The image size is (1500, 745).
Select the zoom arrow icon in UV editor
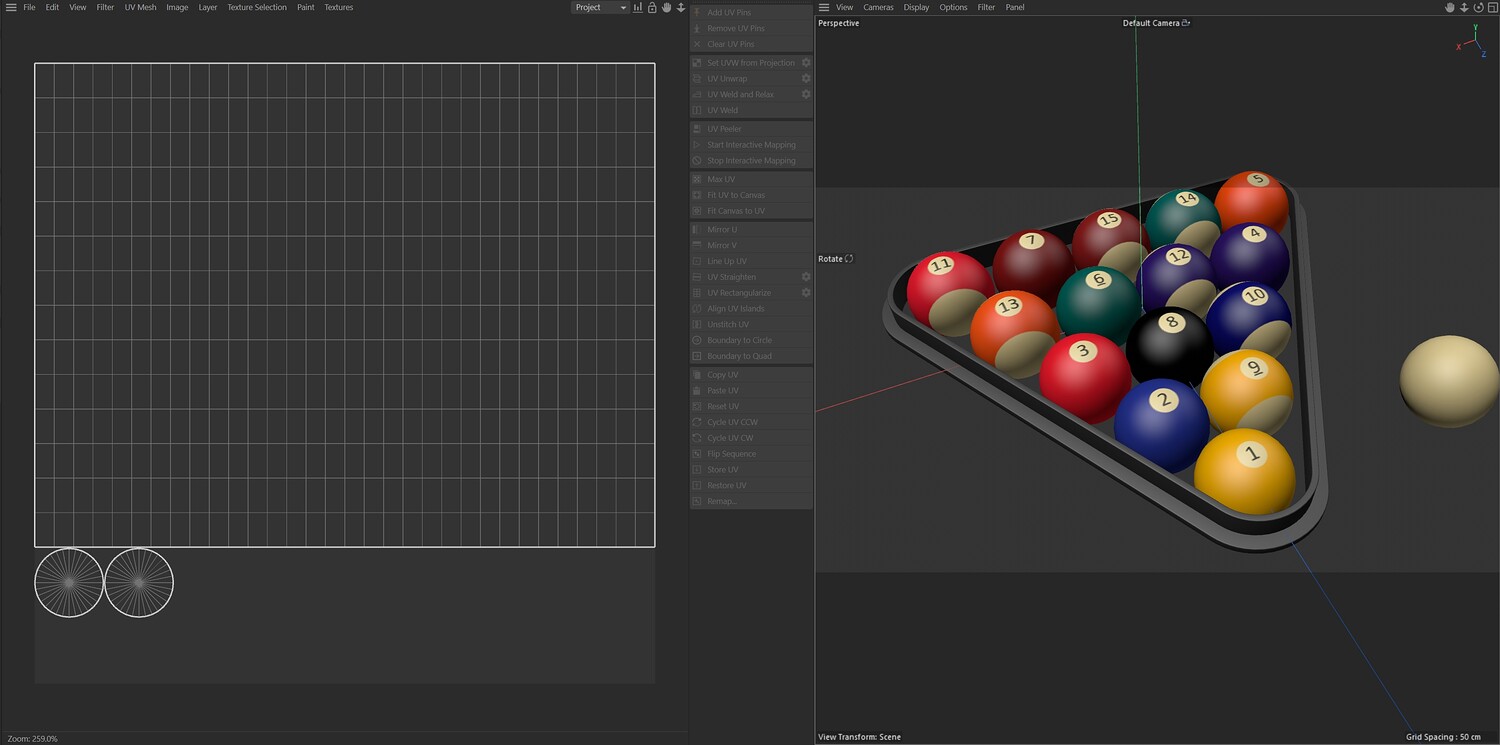click(x=681, y=7)
